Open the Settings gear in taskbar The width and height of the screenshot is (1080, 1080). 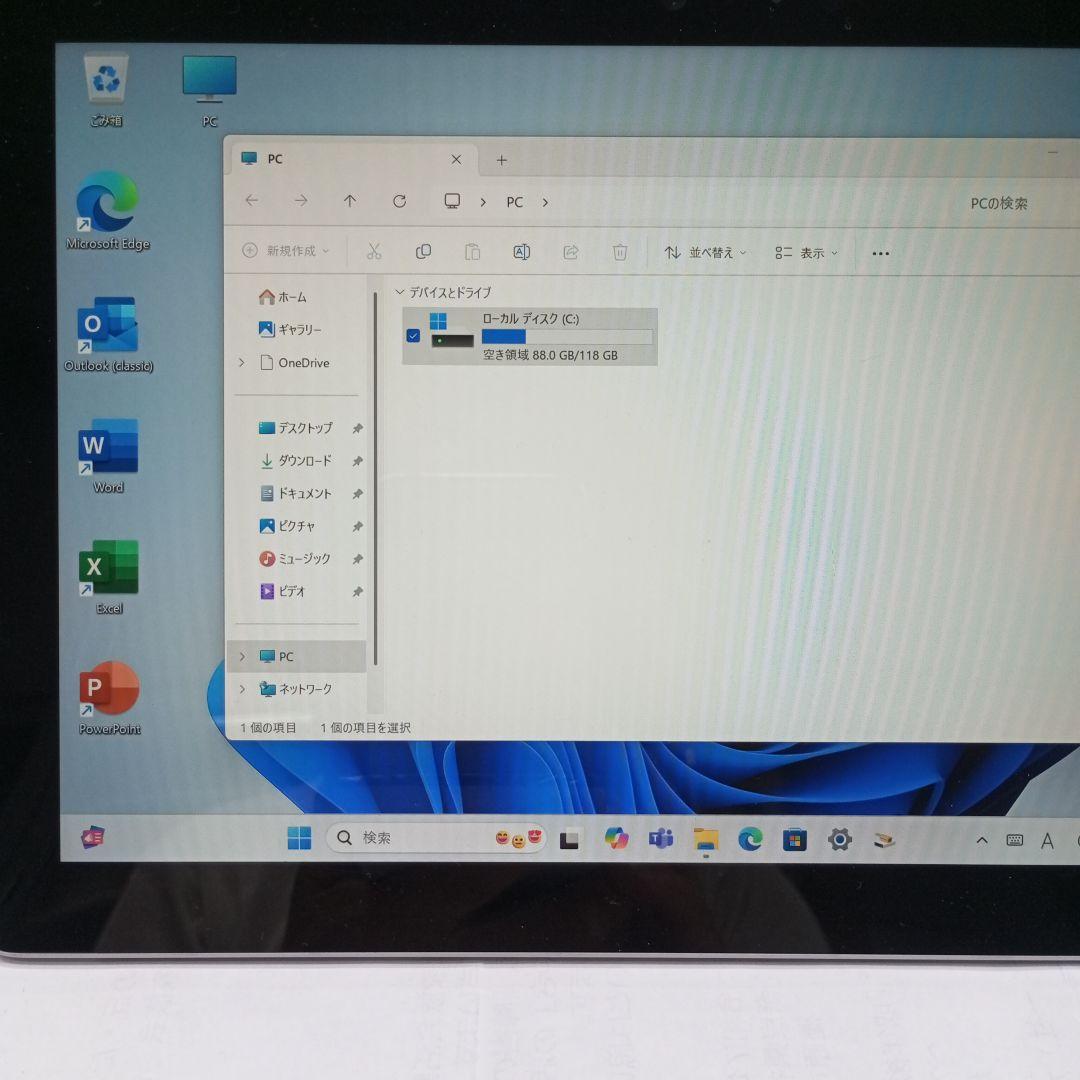pyautogui.click(x=840, y=839)
